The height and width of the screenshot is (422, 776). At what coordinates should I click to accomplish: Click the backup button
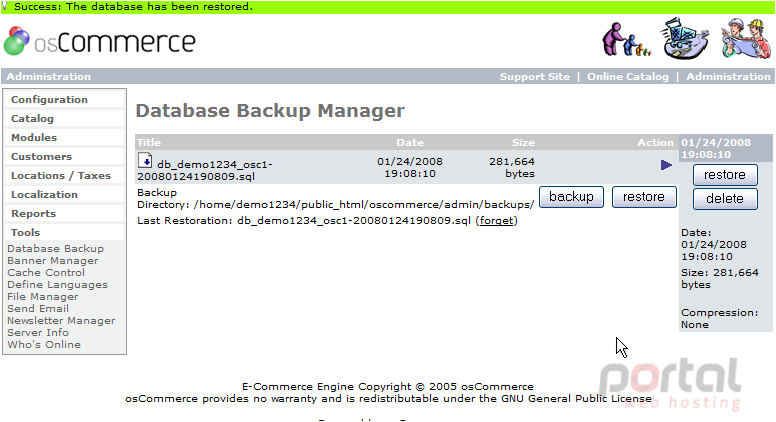[571, 197]
